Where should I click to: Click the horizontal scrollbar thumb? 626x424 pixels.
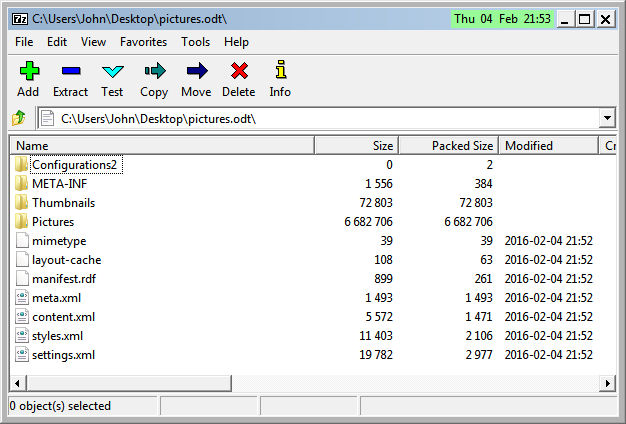coord(129,384)
